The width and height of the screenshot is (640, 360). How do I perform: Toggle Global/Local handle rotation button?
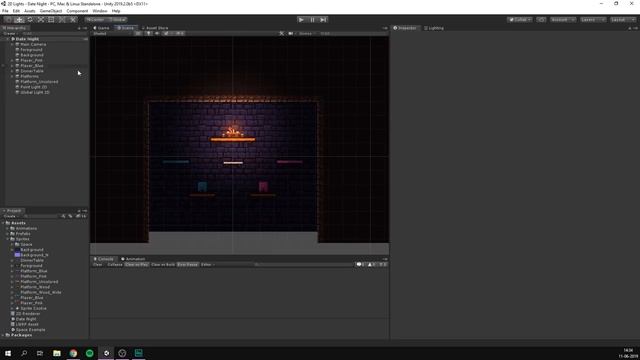(x=118, y=20)
